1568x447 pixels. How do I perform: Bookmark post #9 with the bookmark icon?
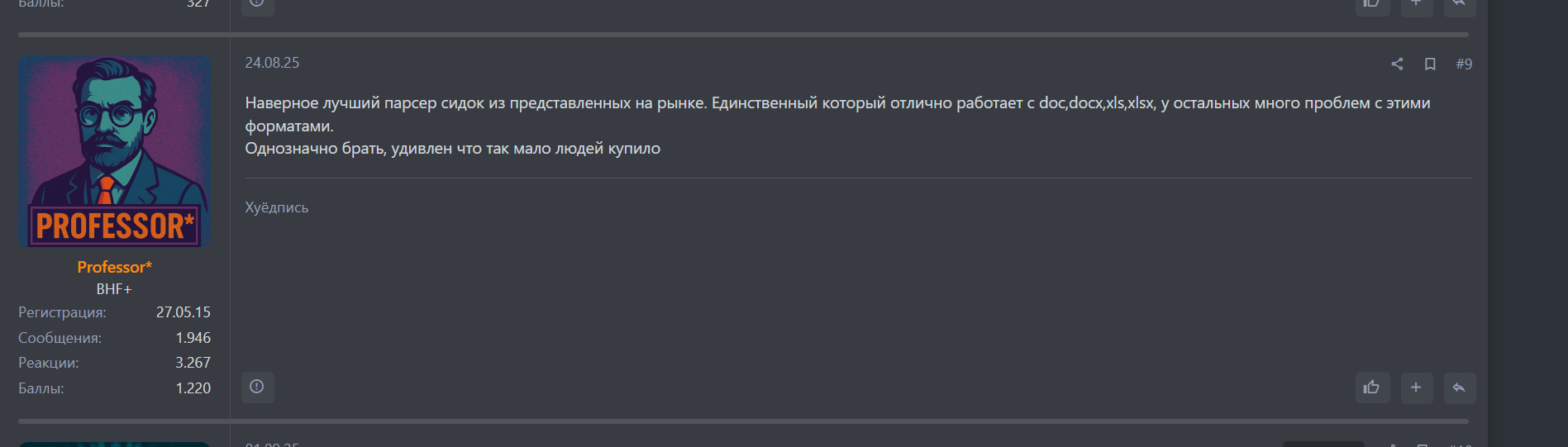1430,64
